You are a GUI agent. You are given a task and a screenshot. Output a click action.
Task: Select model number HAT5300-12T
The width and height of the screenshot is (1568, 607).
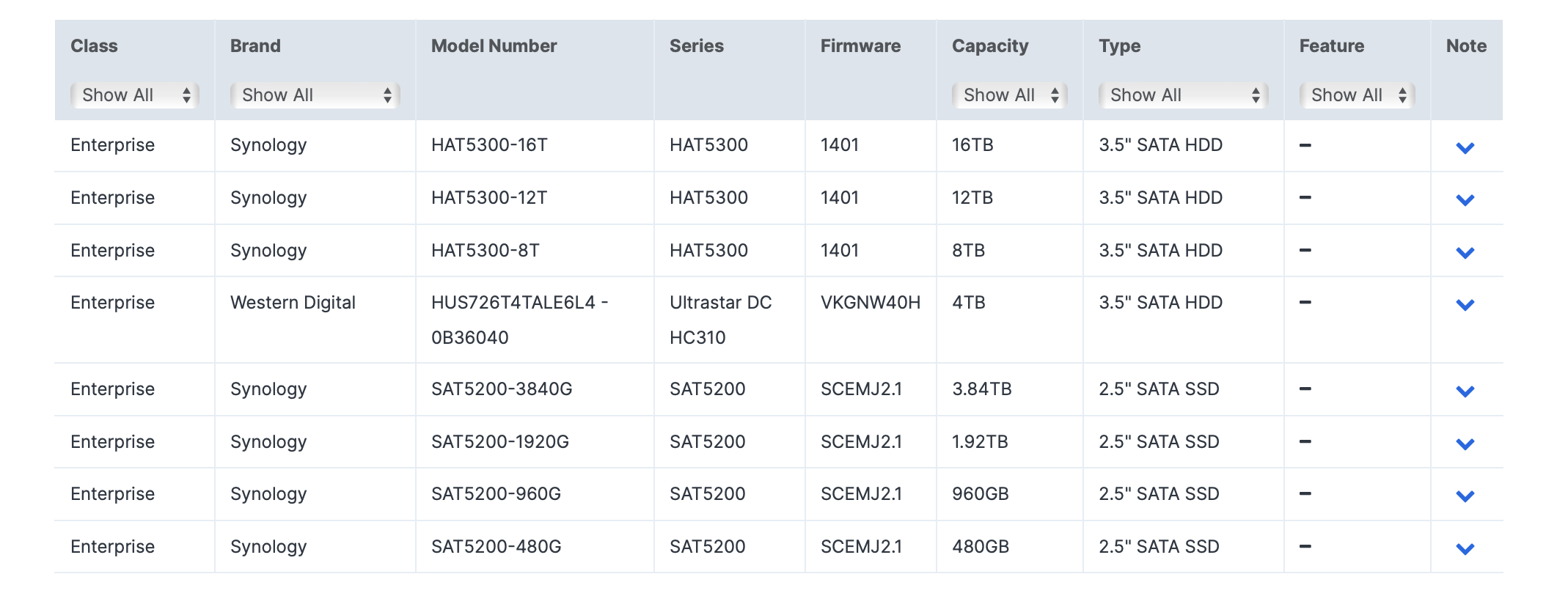pos(489,198)
